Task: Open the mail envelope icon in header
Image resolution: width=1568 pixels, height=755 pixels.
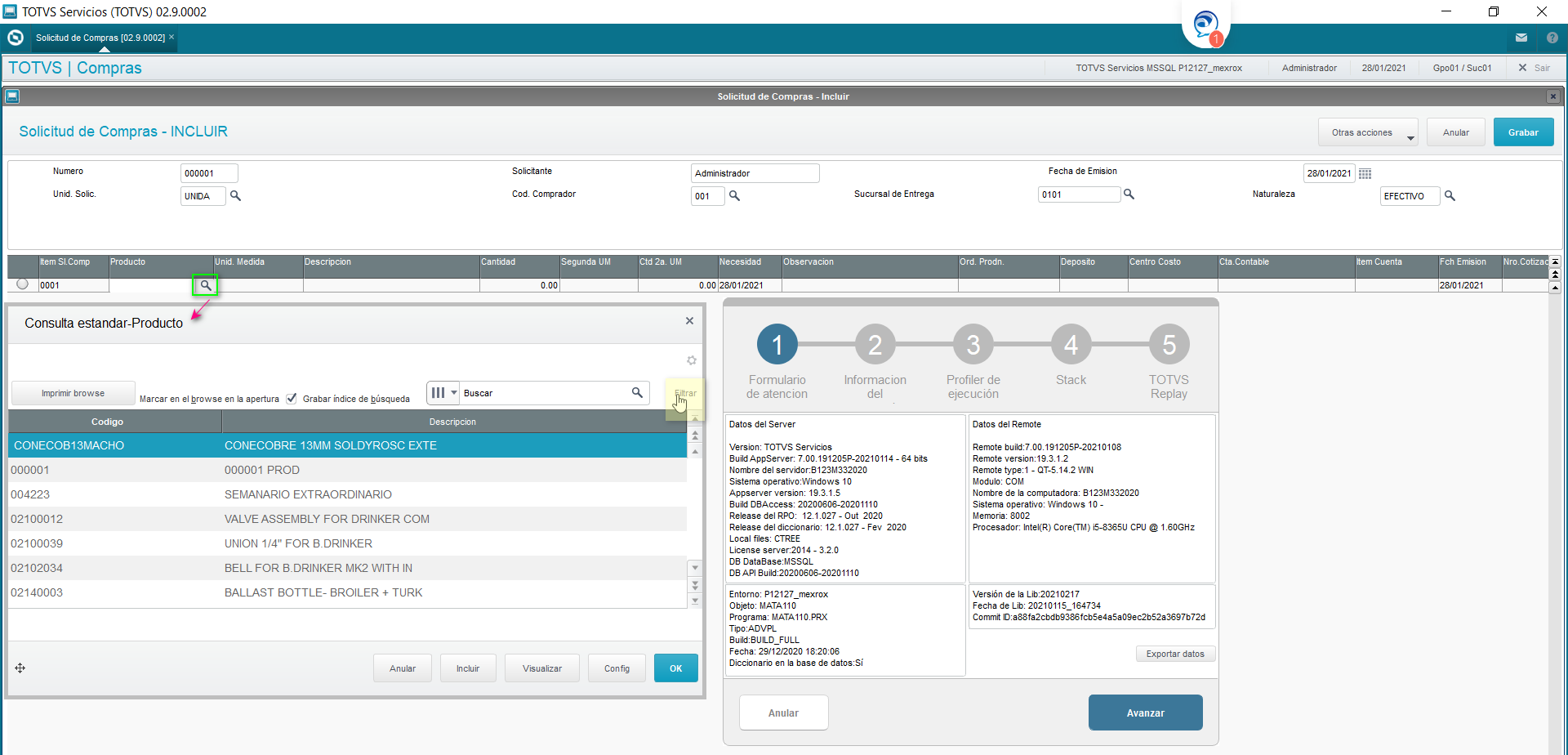Action: click(1521, 38)
